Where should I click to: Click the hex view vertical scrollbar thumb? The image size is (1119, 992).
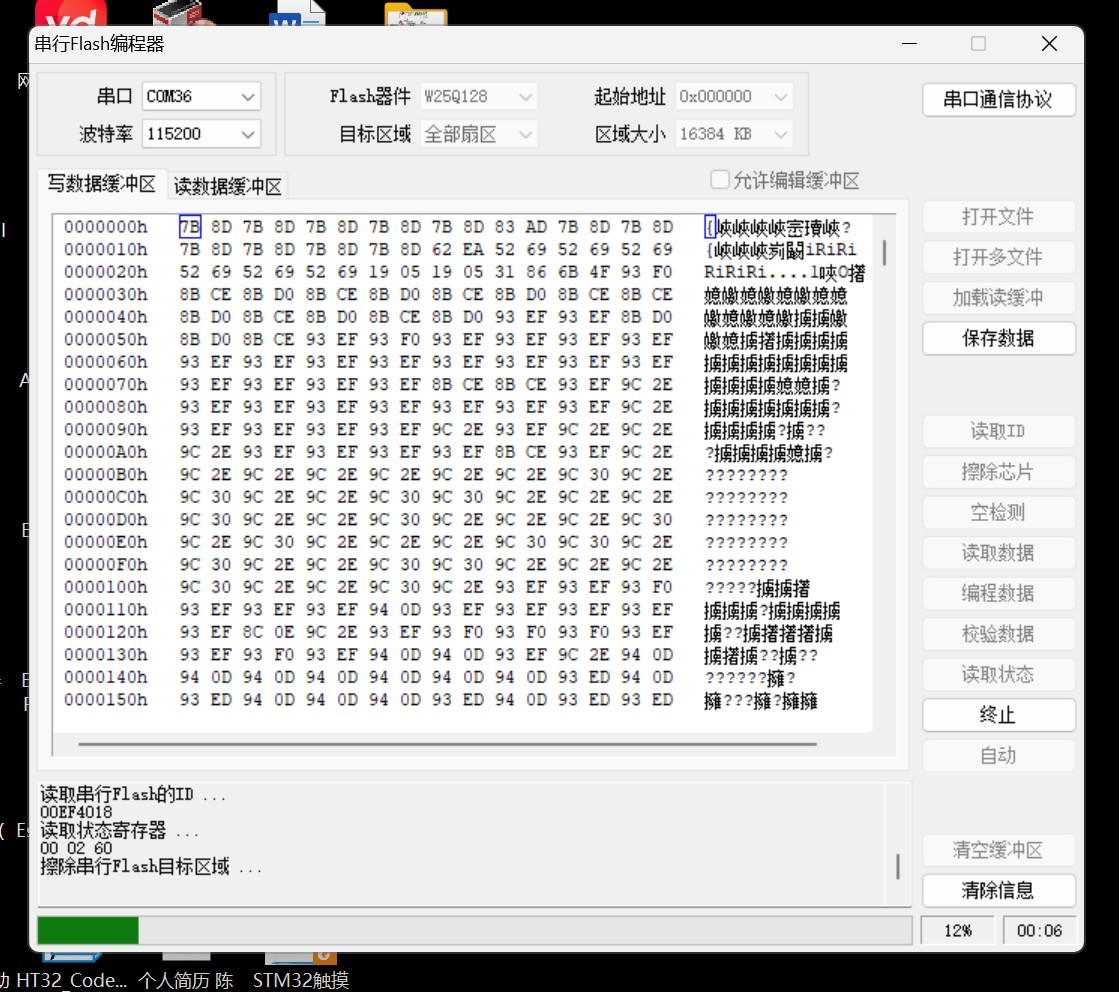[885, 253]
